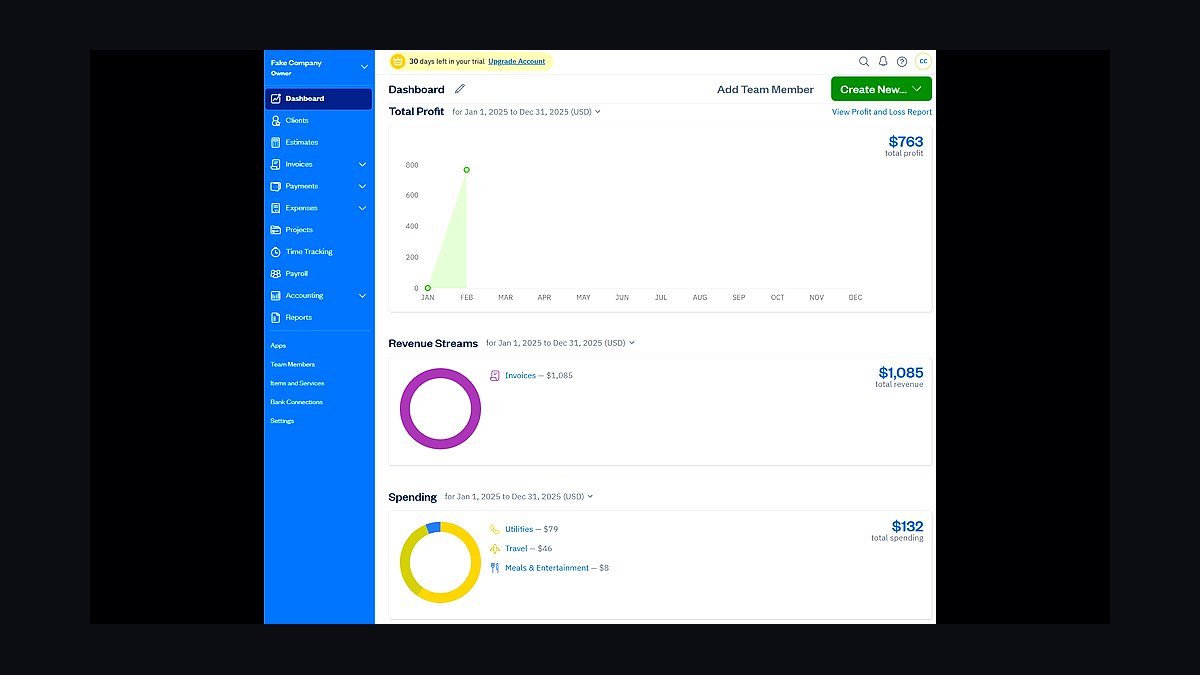1200x675 pixels.
Task: Open the Projects sidebar icon
Action: point(276,230)
